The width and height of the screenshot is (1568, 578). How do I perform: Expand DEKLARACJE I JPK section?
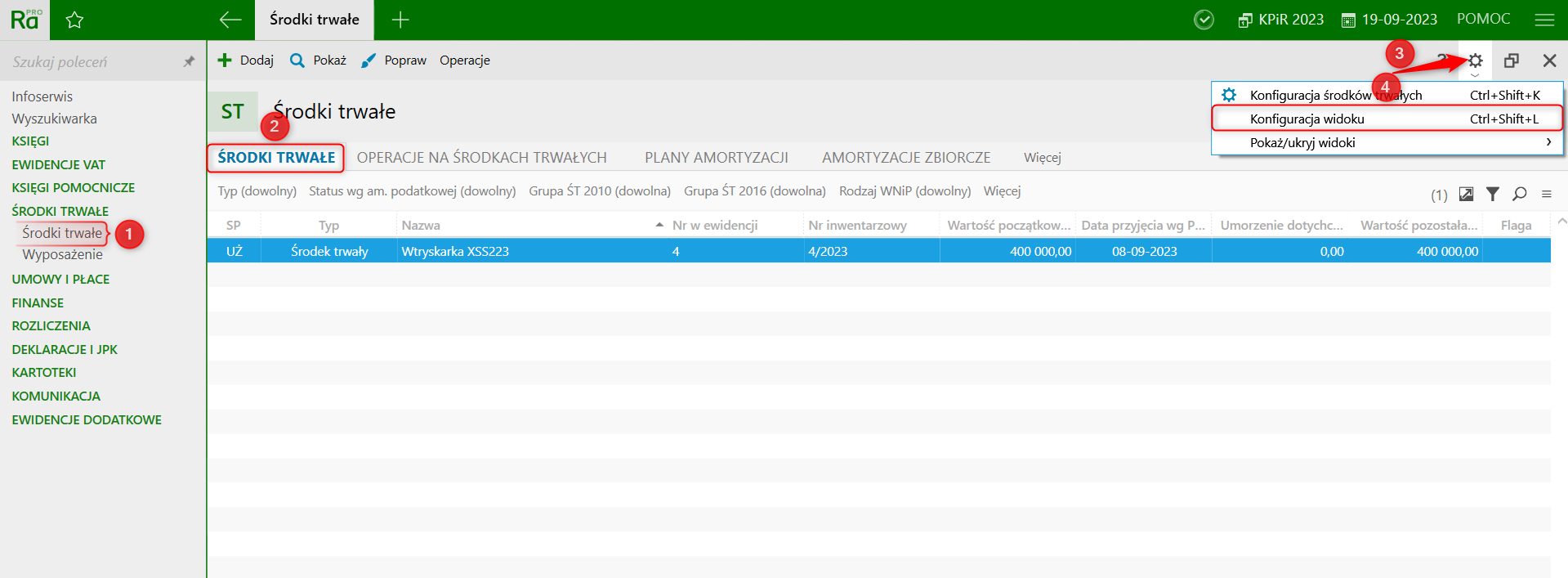tap(65, 349)
